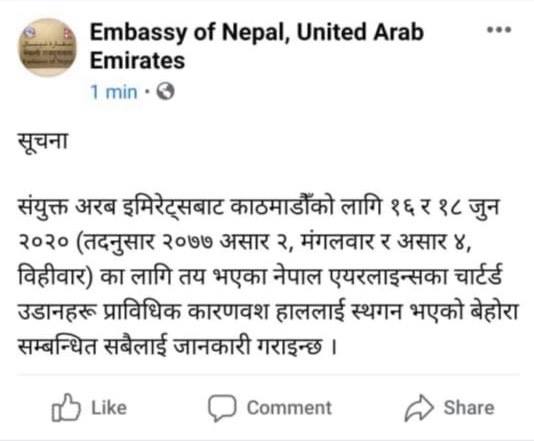Click the post line starting "विहीवार)"
The image size is (534, 441).
[260, 277]
